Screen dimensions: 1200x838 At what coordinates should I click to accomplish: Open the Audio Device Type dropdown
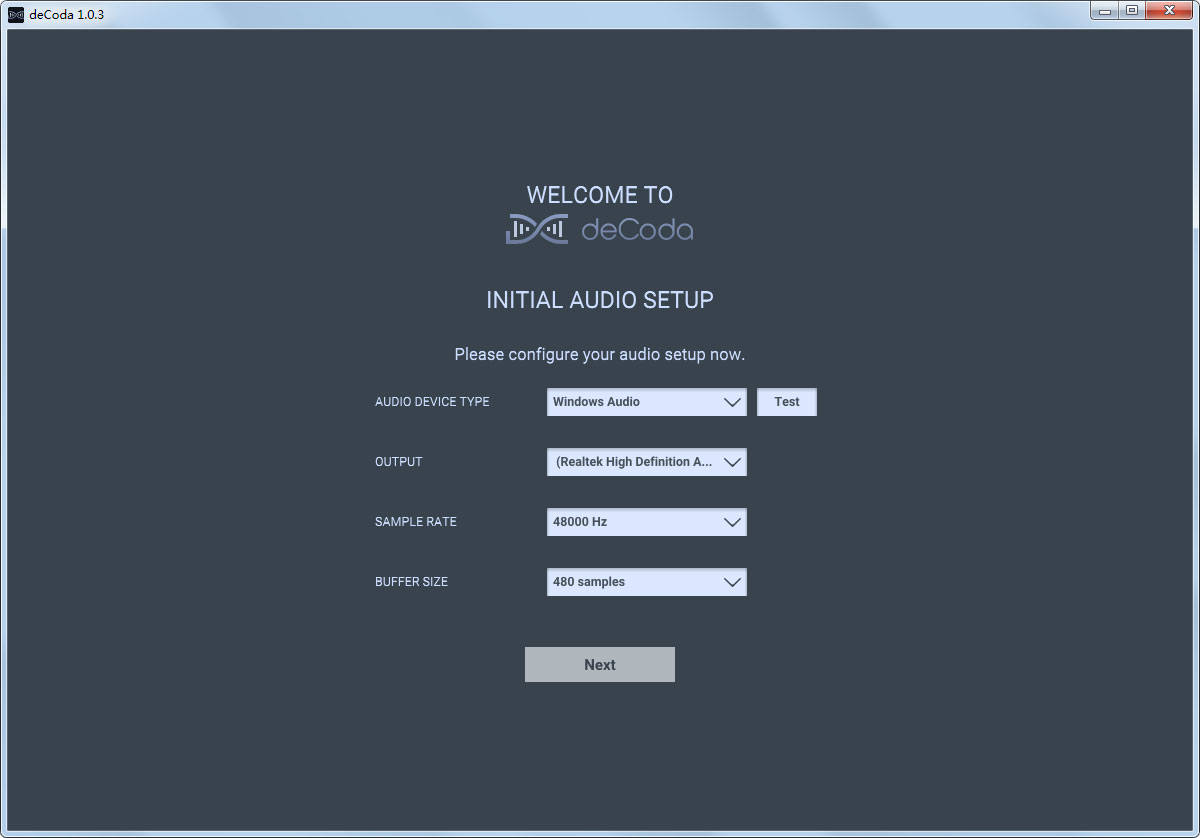pyautogui.click(x=646, y=402)
